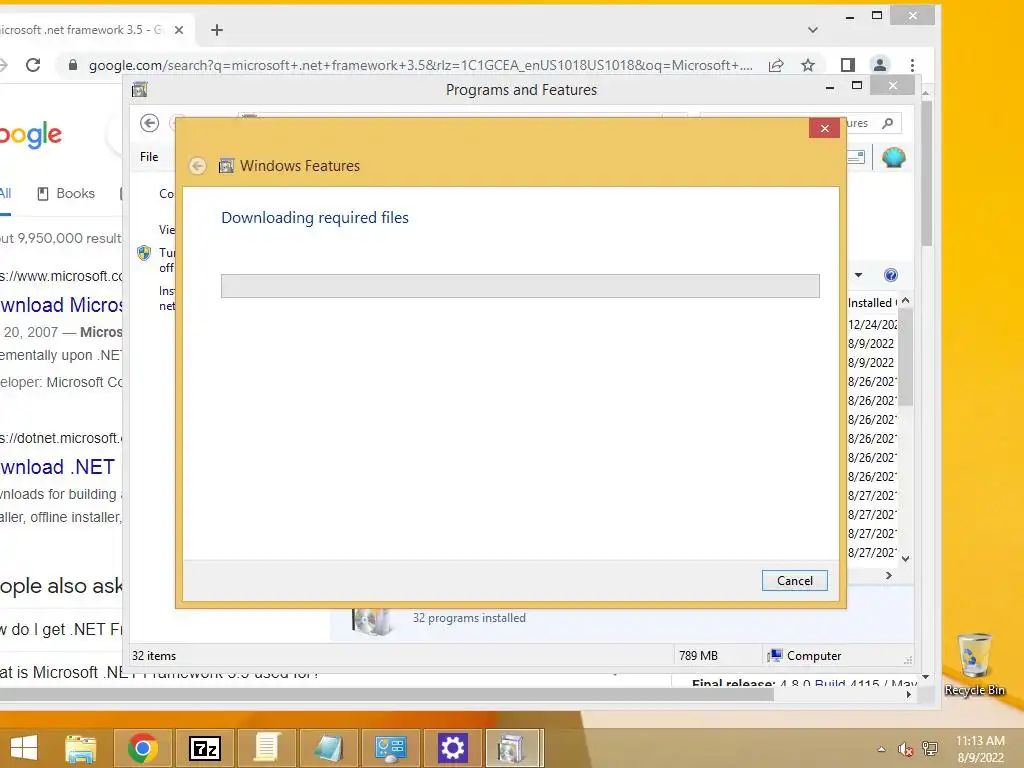Click the Windows Features title icon
1024x768 pixels.
coord(226,166)
